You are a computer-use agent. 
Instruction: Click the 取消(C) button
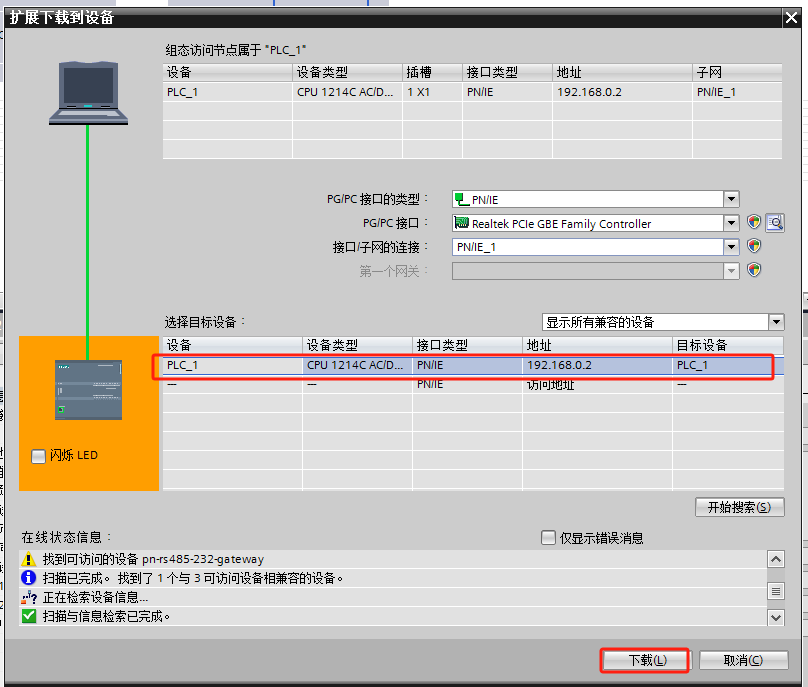[x=743, y=660]
